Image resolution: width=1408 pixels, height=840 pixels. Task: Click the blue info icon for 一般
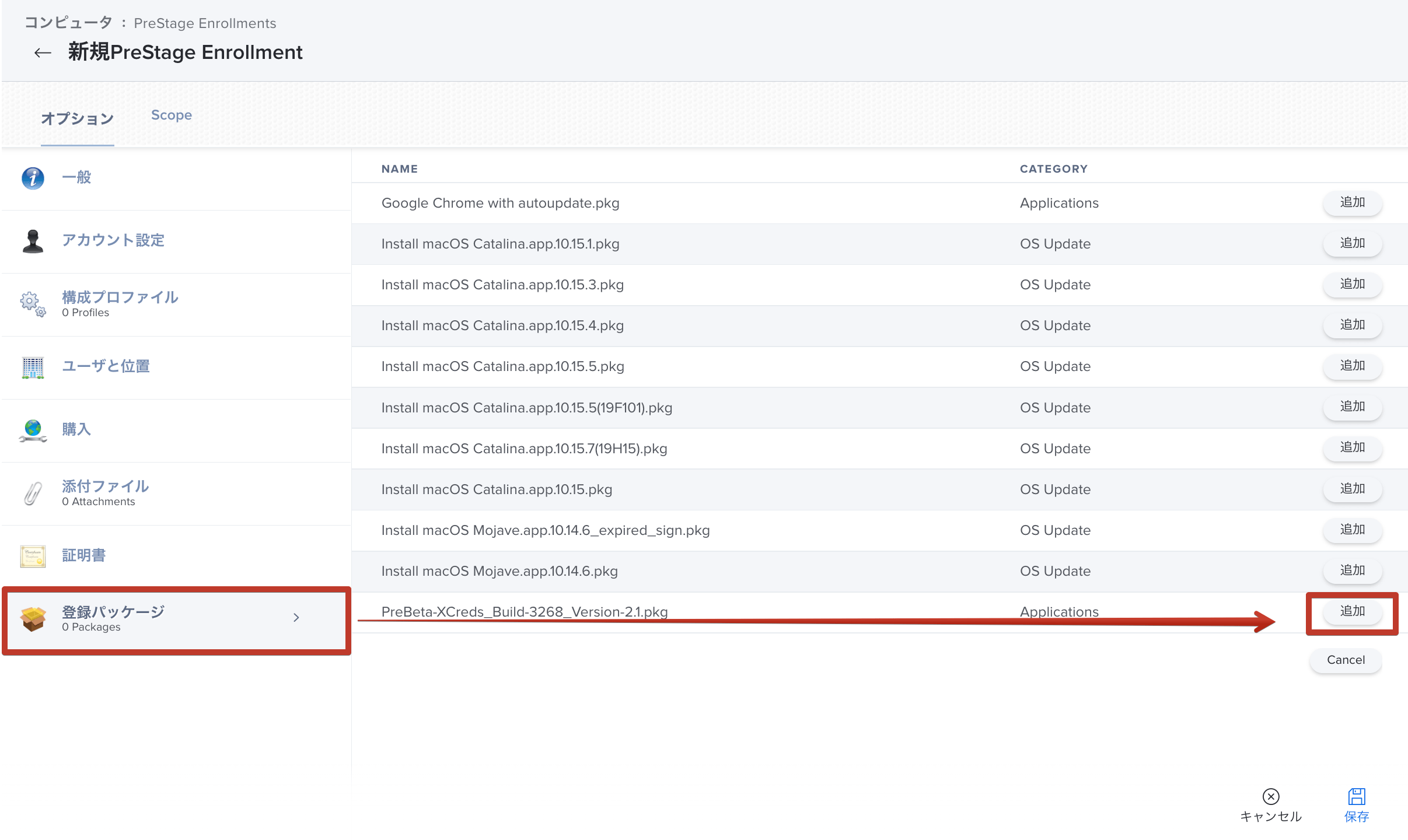pos(33,178)
